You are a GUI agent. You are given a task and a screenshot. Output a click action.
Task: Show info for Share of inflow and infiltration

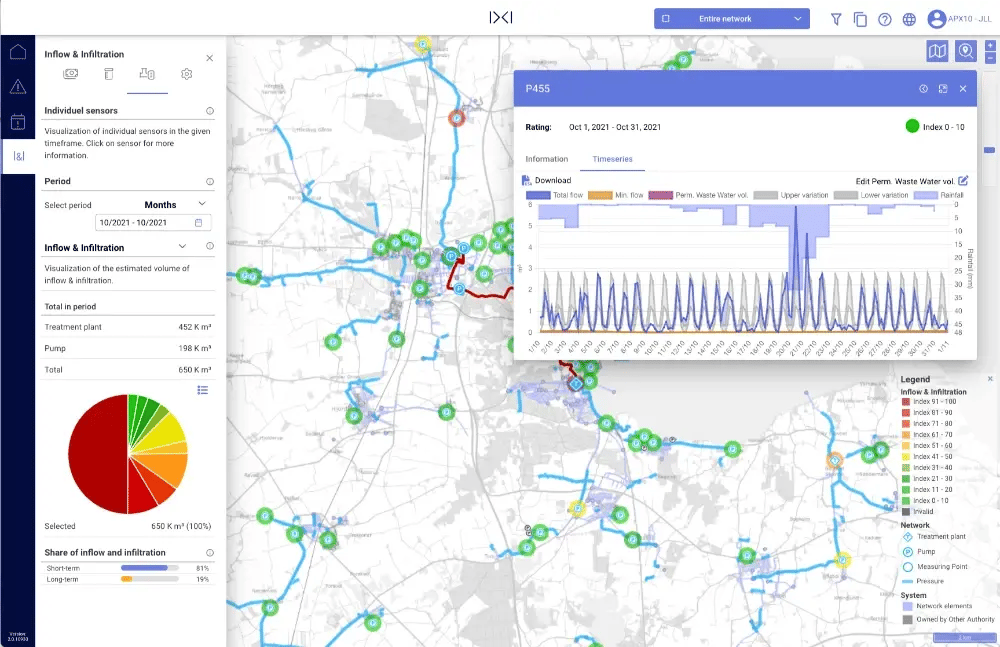pyautogui.click(x=210, y=553)
